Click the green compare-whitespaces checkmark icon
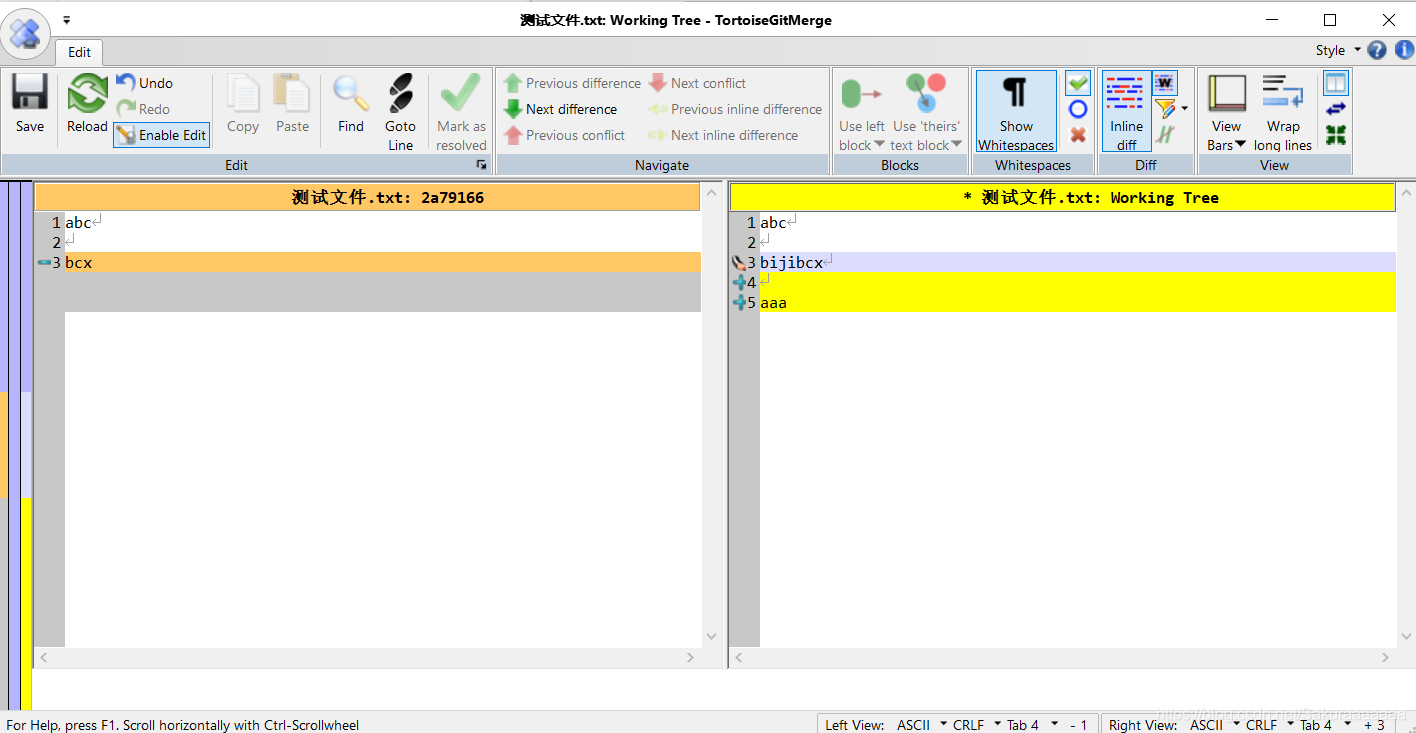This screenshot has height=733, width=1416. [x=1078, y=83]
